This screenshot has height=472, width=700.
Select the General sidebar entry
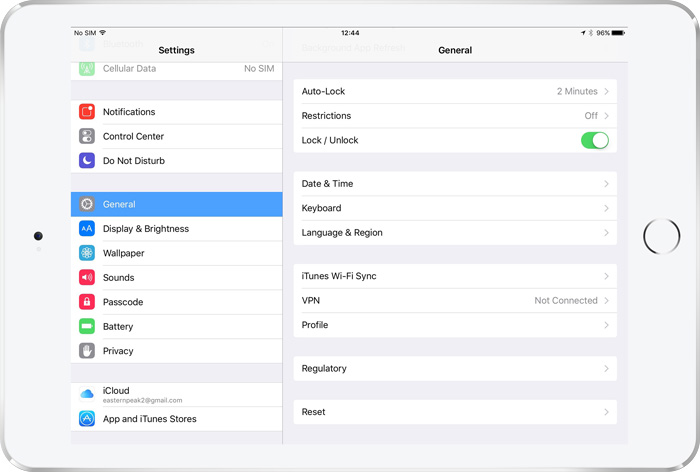176,204
